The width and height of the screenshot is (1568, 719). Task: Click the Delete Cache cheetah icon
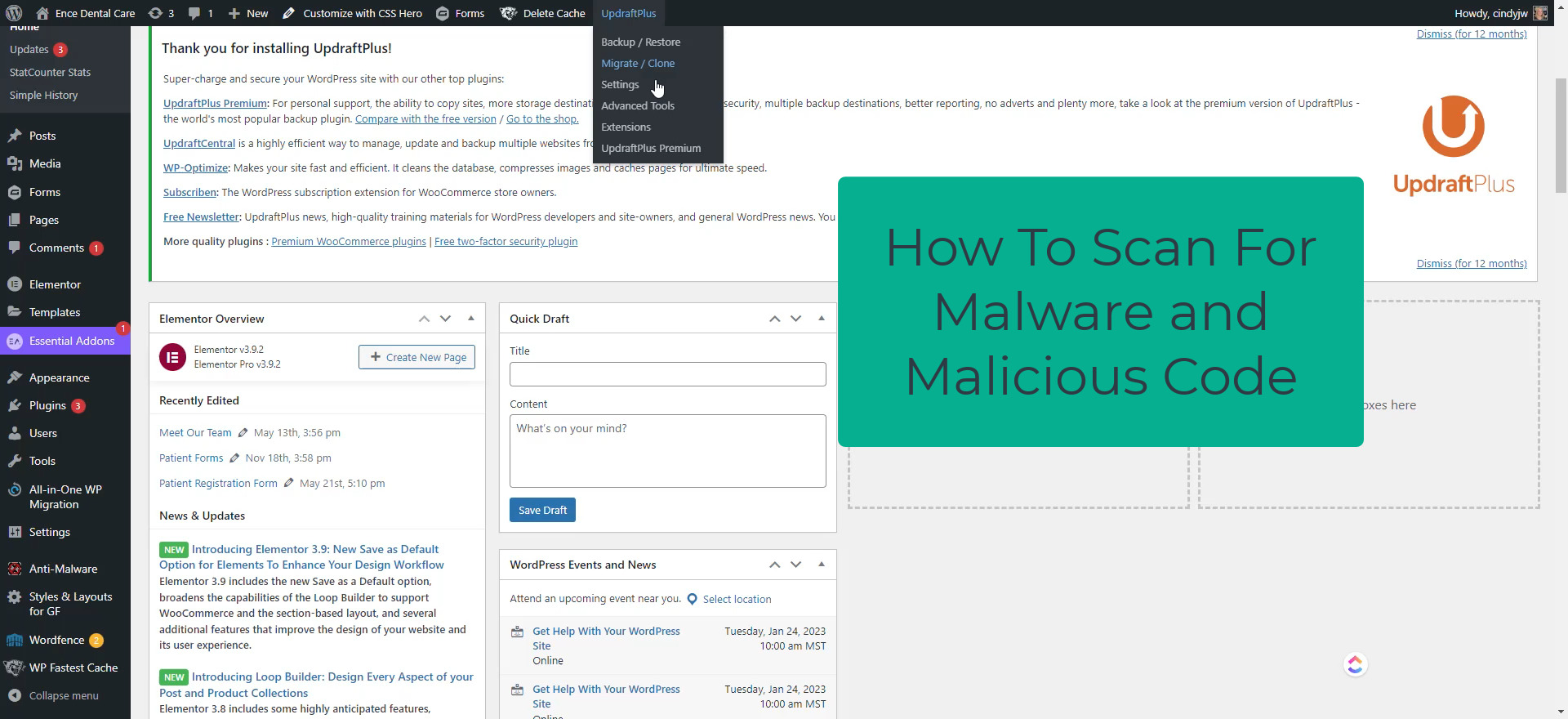click(508, 13)
